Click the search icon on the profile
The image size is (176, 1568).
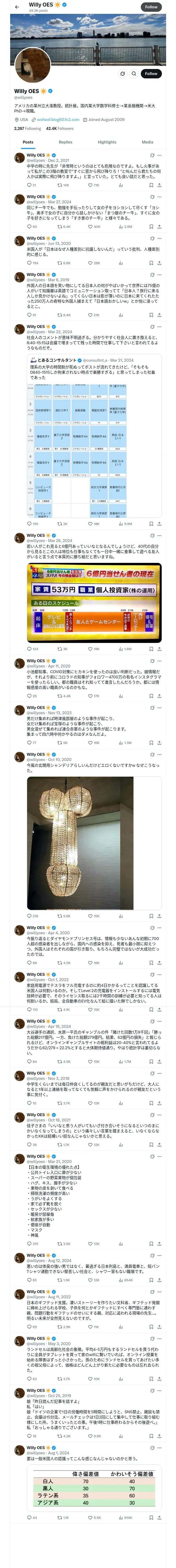pos(134,74)
